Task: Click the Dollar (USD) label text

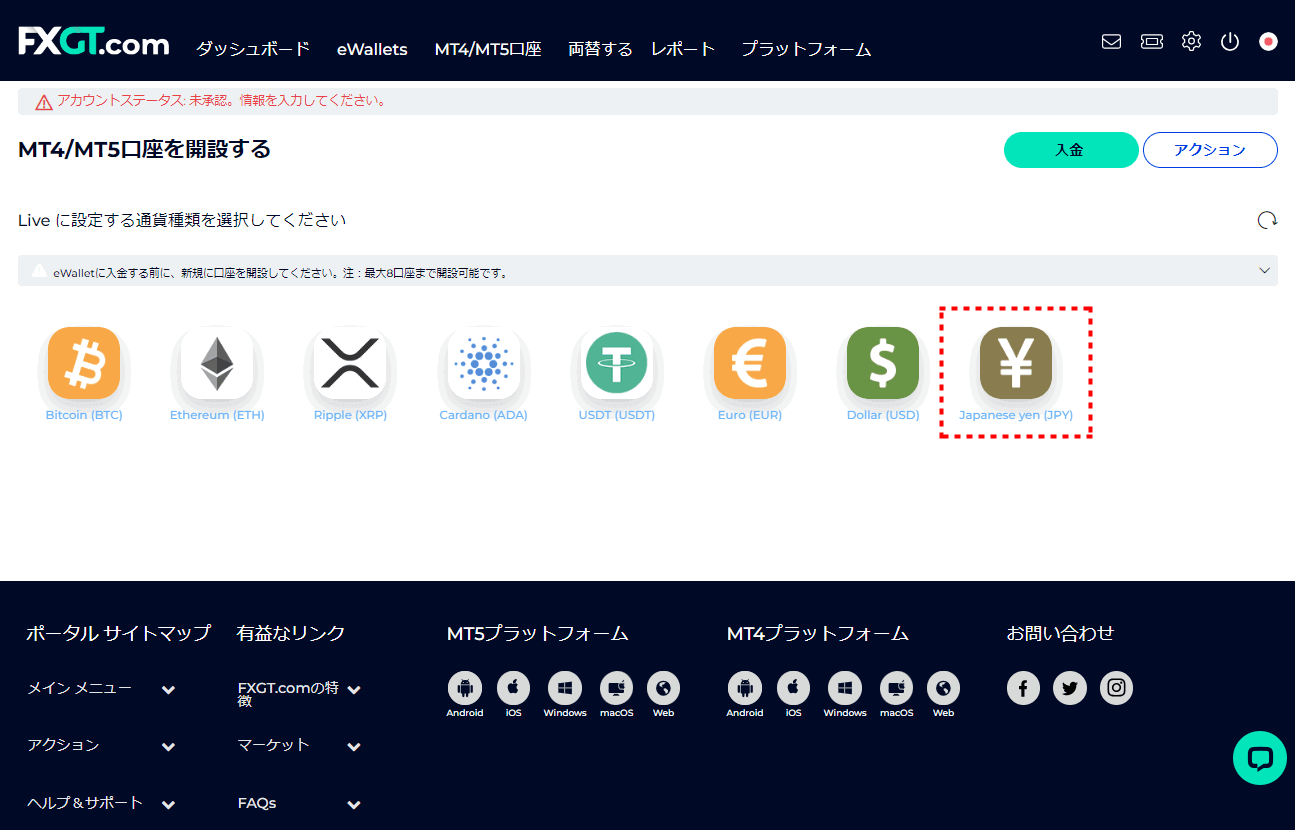Action: click(x=883, y=415)
